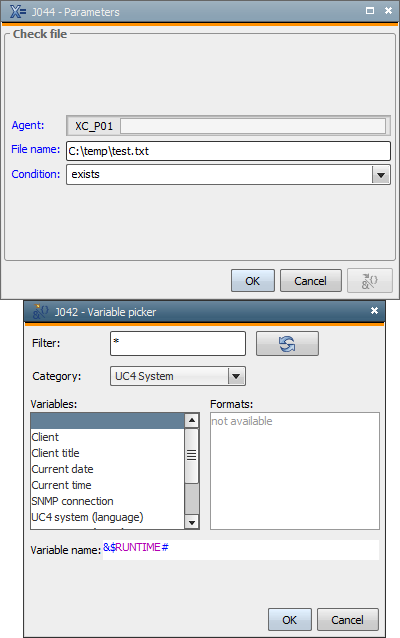Image resolution: width=400 pixels, height=638 pixels.
Task: Click OK in the Parameters dialog
Action: [253, 280]
